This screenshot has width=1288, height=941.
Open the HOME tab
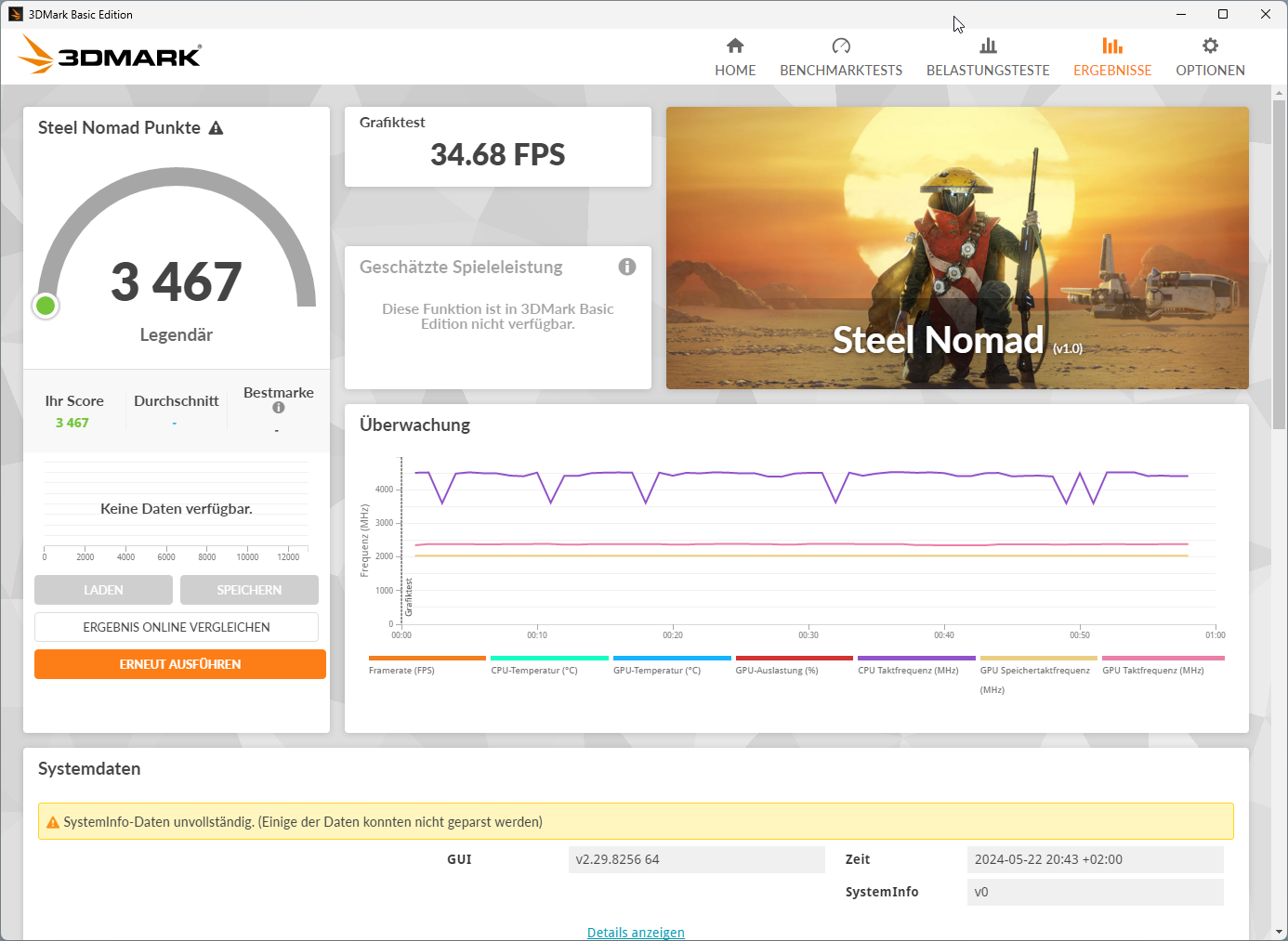735,57
